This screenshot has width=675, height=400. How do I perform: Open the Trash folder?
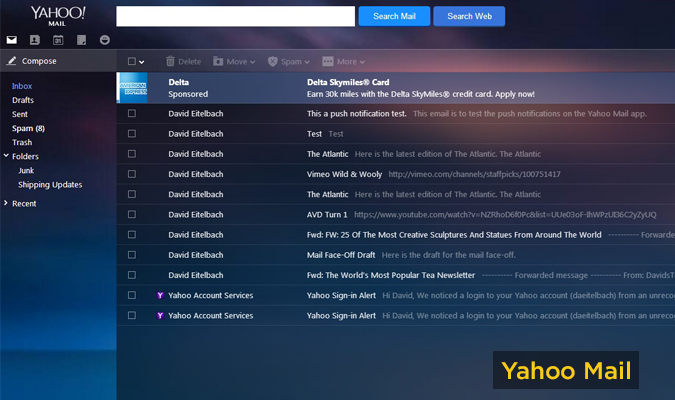click(x=22, y=142)
